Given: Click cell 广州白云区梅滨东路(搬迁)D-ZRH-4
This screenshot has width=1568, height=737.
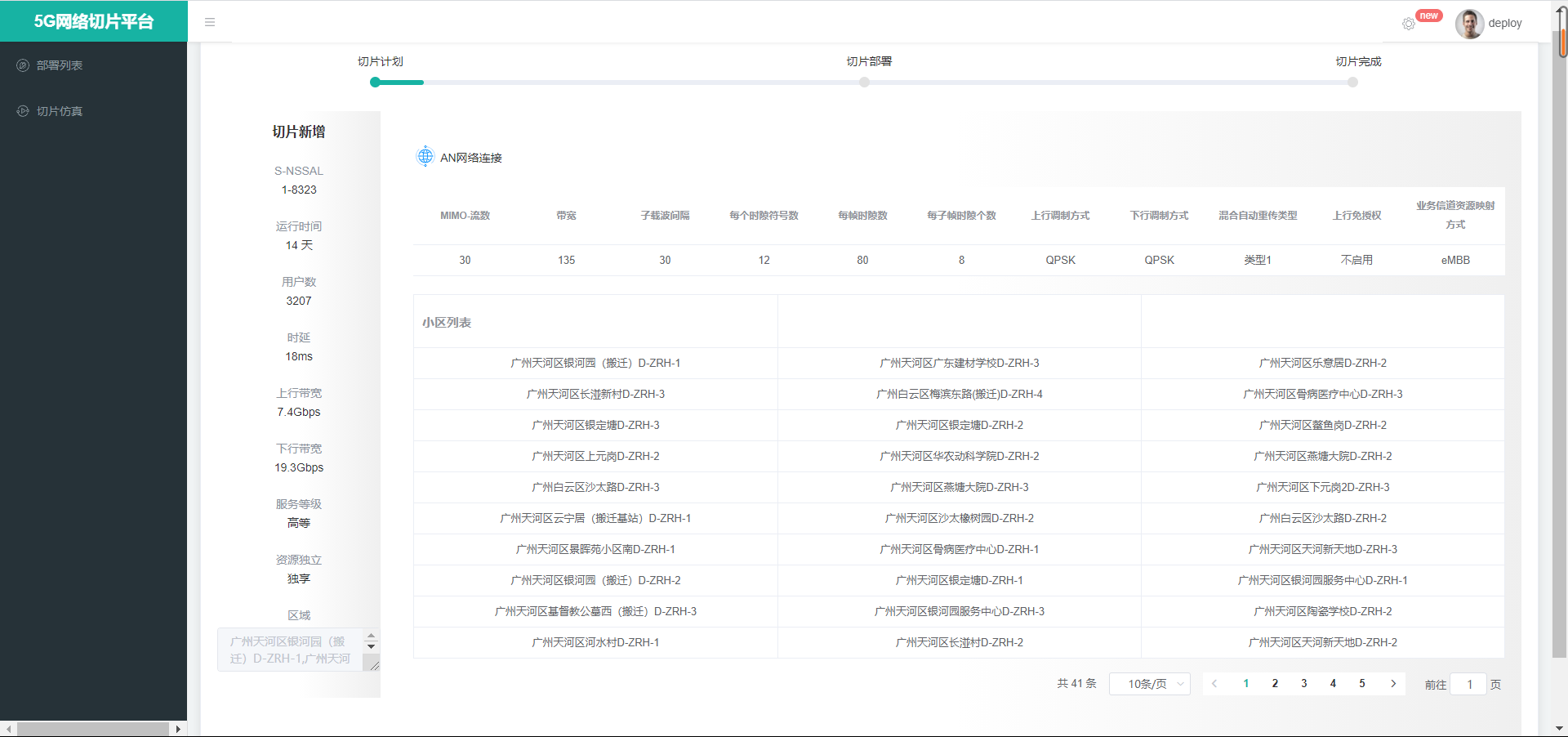Looking at the screenshot, I should [959, 394].
